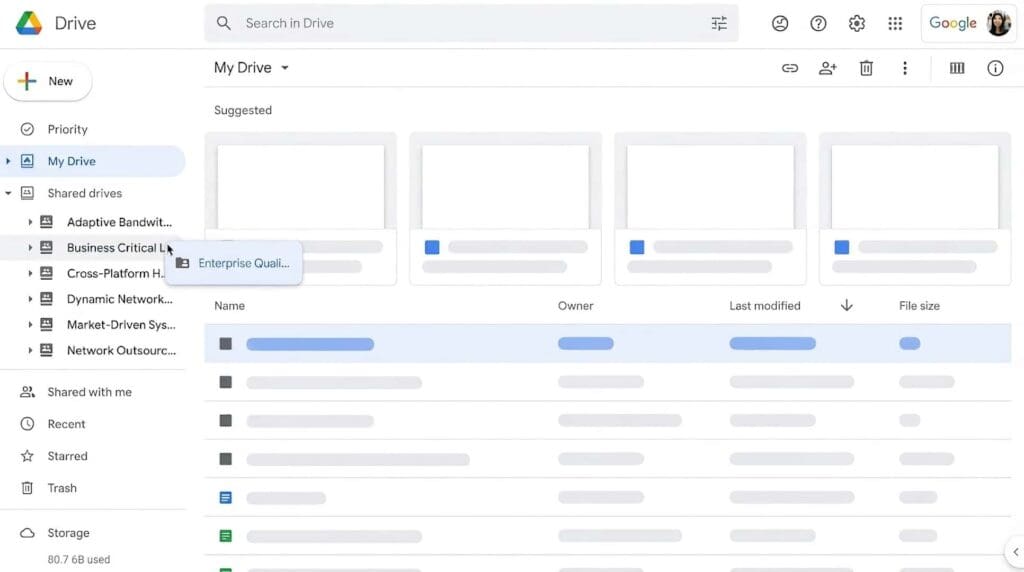The height and width of the screenshot is (572, 1024).
Task: Open Storage usage page
Action: coord(68,533)
